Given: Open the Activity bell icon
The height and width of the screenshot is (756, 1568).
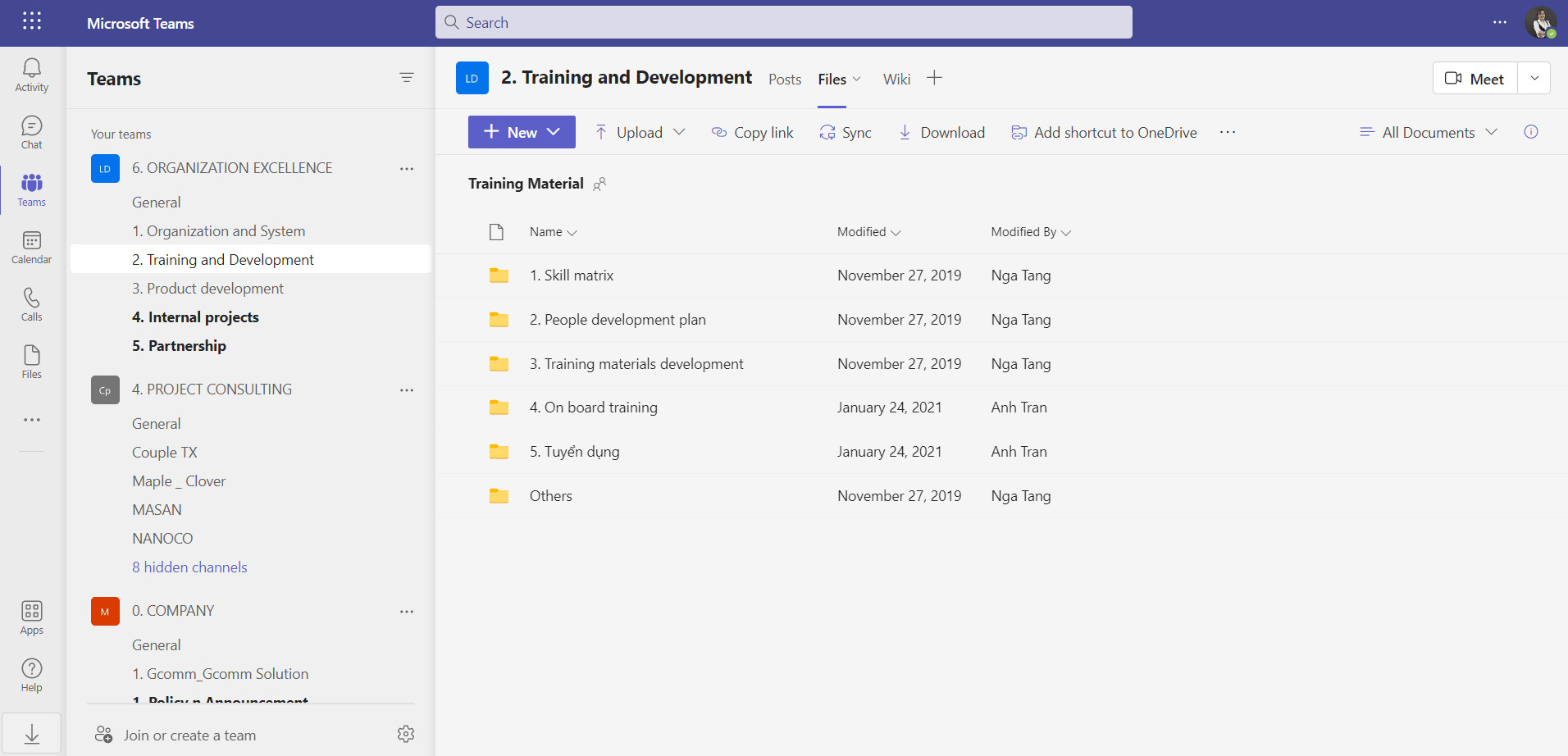Looking at the screenshot, I should point(31,75).
